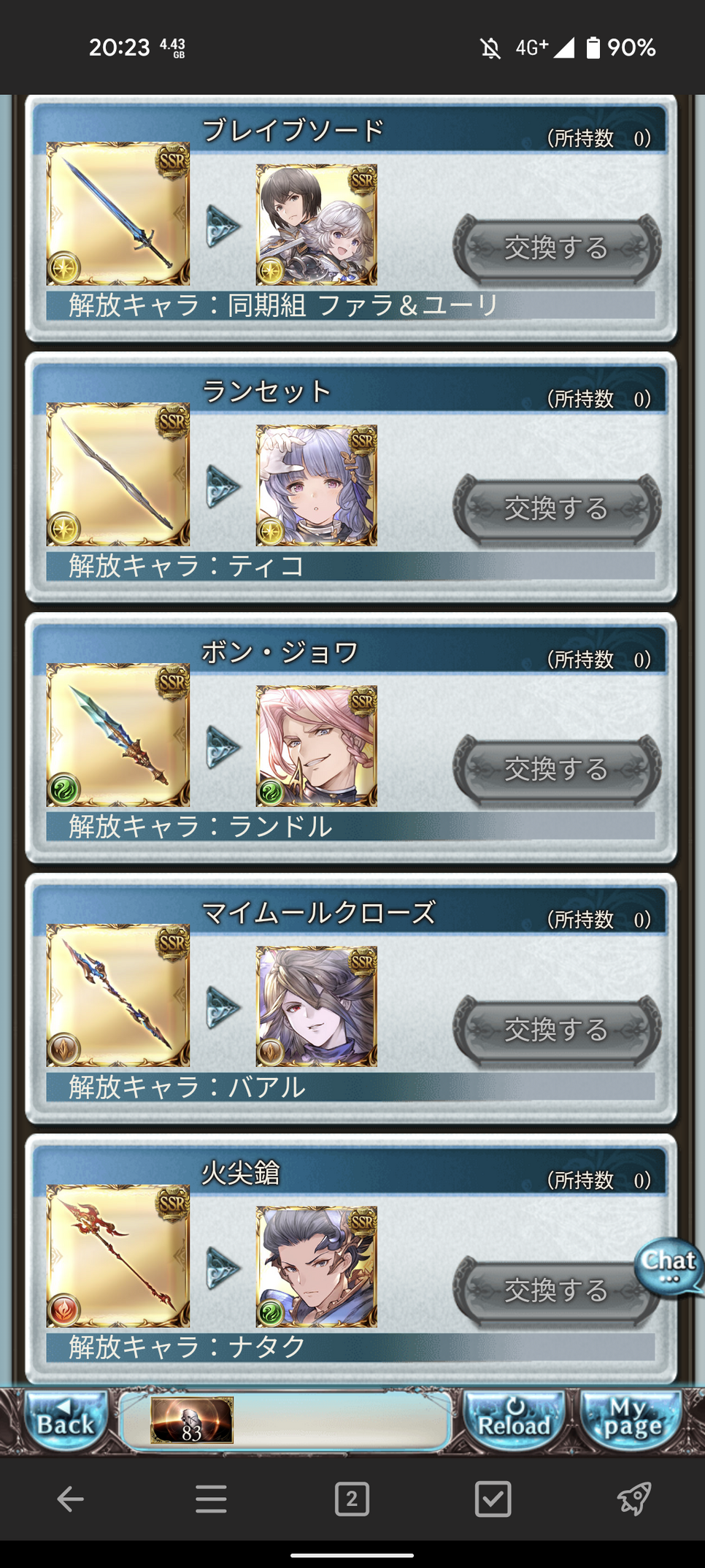Open the ファラ&ユーリ character portrait
This screenshot has height=1568, width=705.
(317, 224)
